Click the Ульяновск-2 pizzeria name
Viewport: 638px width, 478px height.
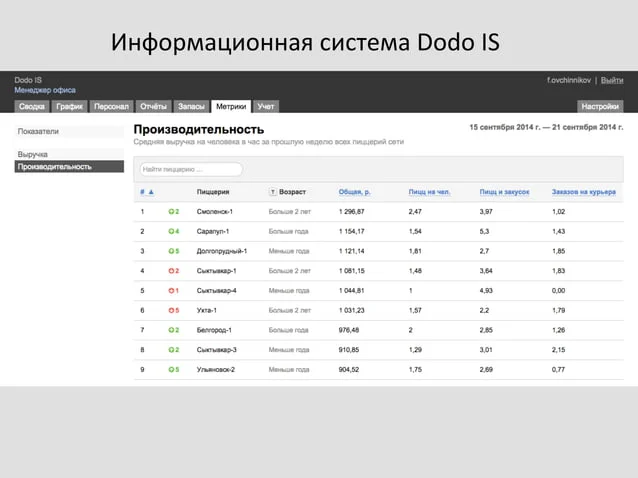216,369
